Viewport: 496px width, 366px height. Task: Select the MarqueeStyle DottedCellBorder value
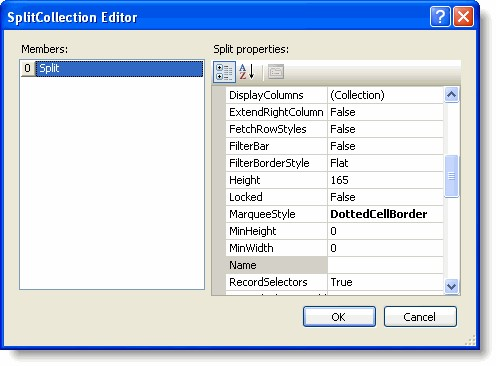coord(385,214)
